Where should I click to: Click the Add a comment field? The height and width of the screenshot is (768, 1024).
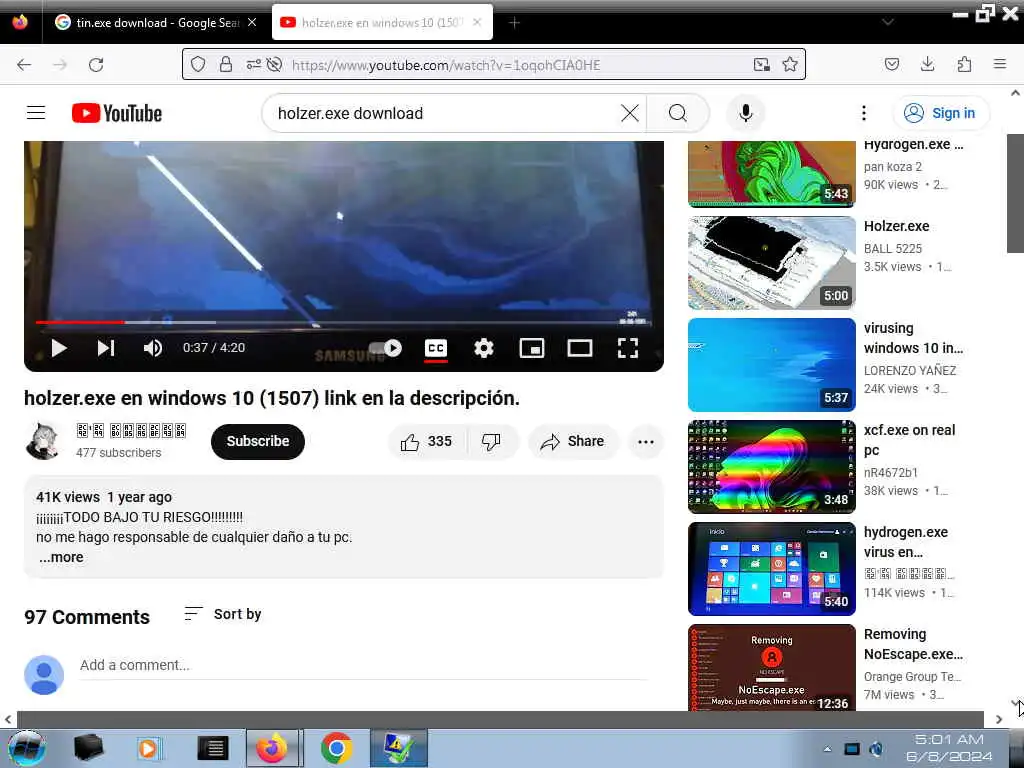[363, 665]
